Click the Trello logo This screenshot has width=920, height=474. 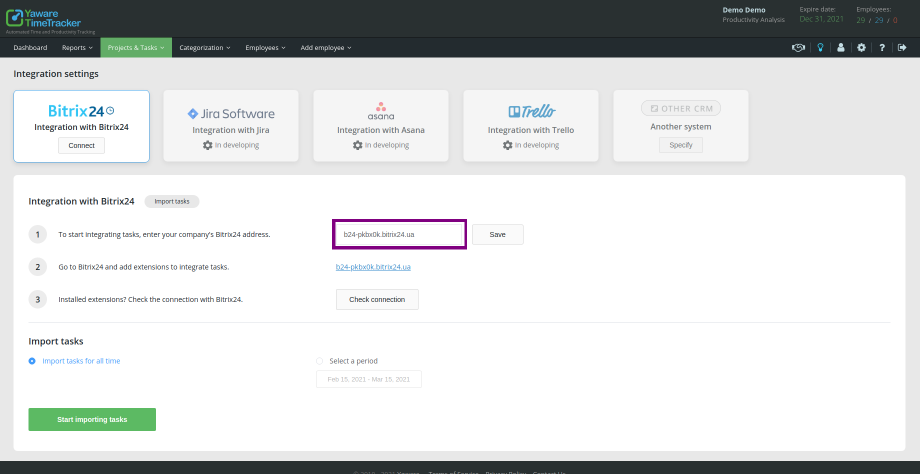[531, 111]
